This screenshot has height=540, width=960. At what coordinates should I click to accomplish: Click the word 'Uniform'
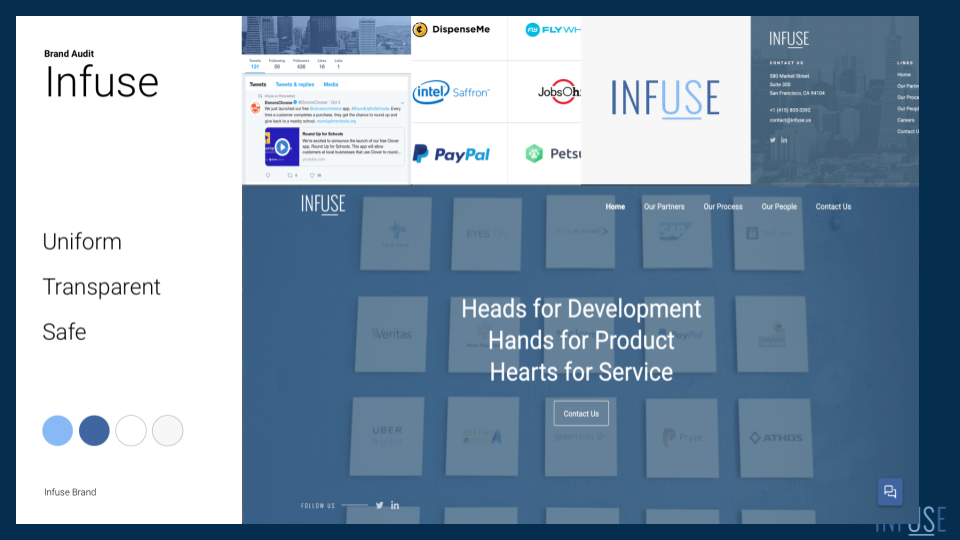[82, 242]
